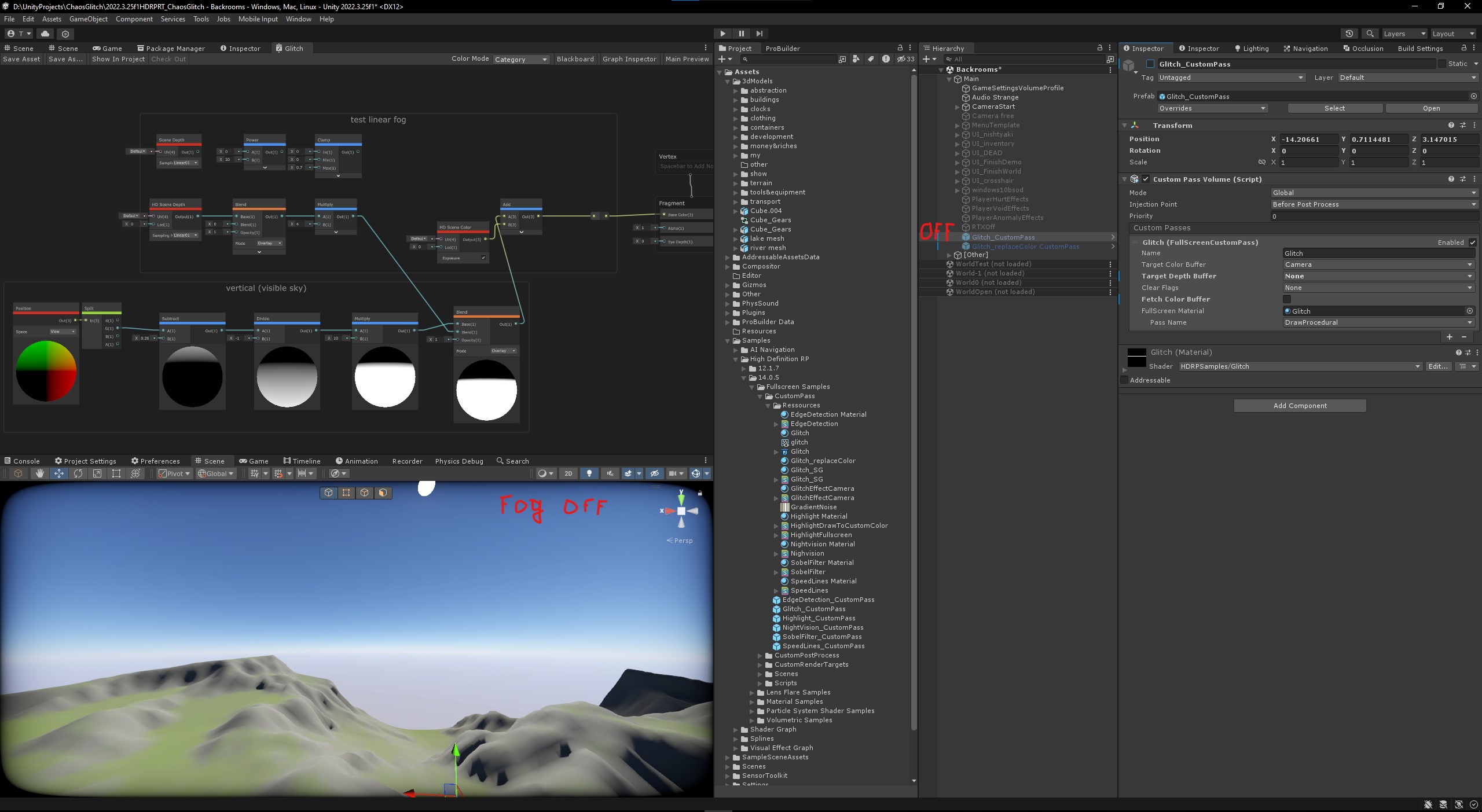Screen dimensions: 1482x812
Task: Select the Rotate tool in Scene toolbar
Action: 78,473
